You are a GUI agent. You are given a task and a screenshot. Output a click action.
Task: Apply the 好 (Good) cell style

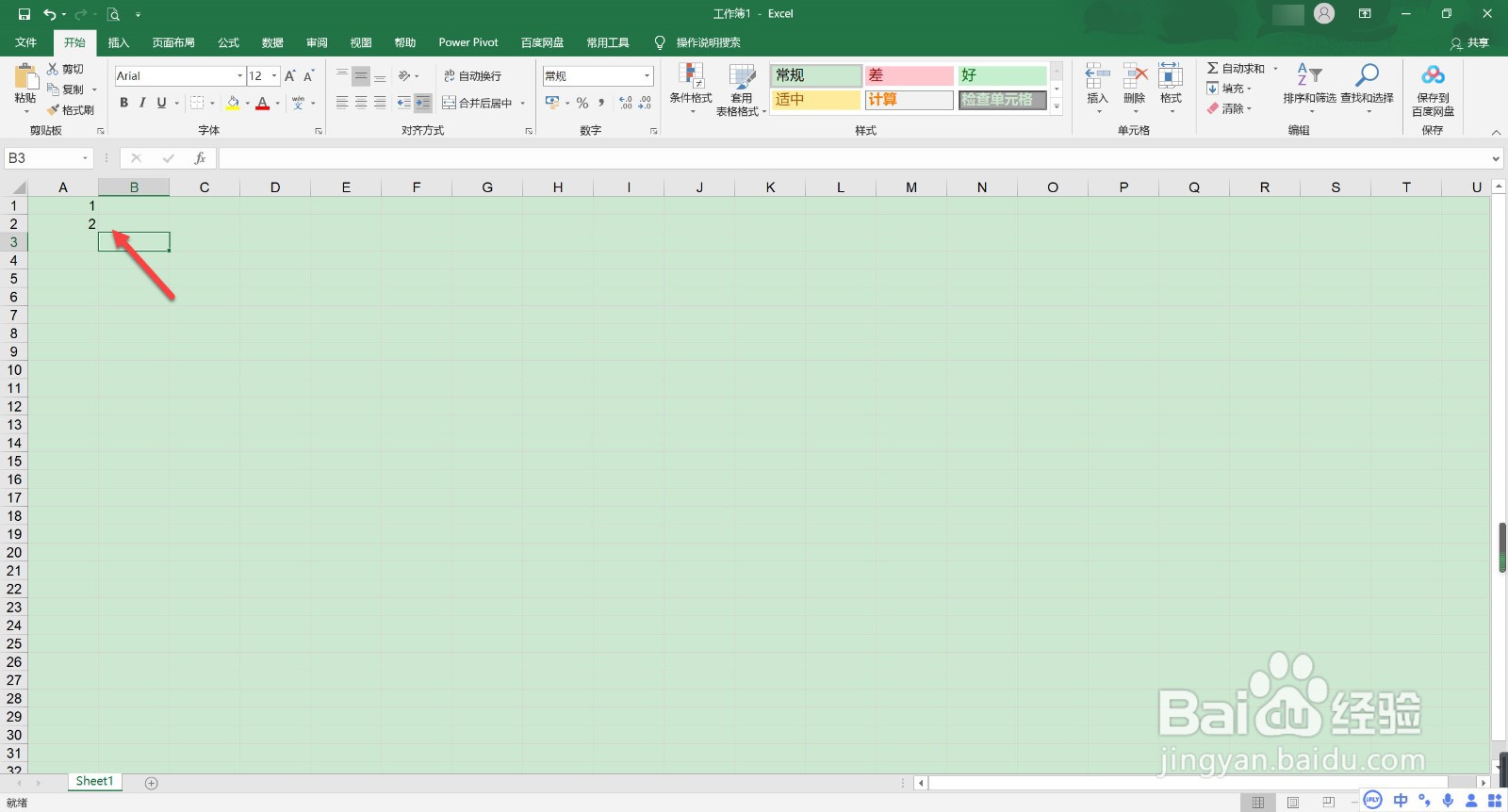tap(1003, 75)
